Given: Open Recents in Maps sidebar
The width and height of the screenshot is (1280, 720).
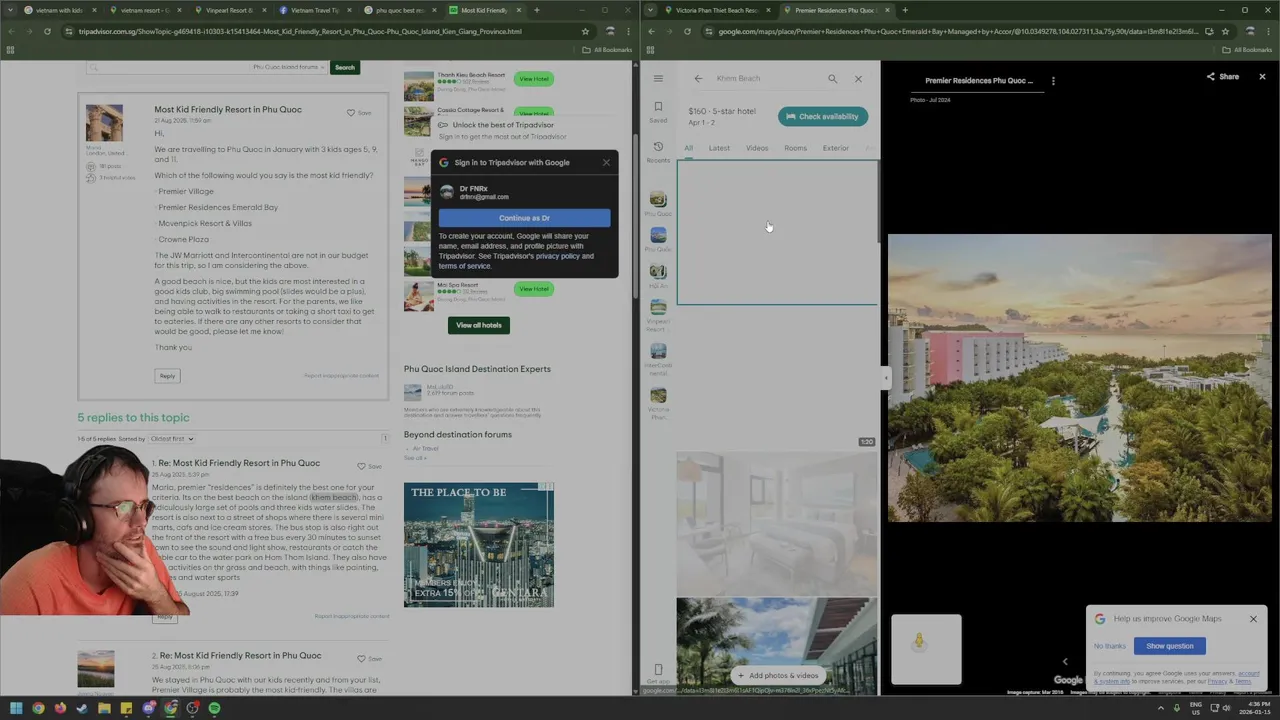Looking at the screenshot, I should pos(658,151).
